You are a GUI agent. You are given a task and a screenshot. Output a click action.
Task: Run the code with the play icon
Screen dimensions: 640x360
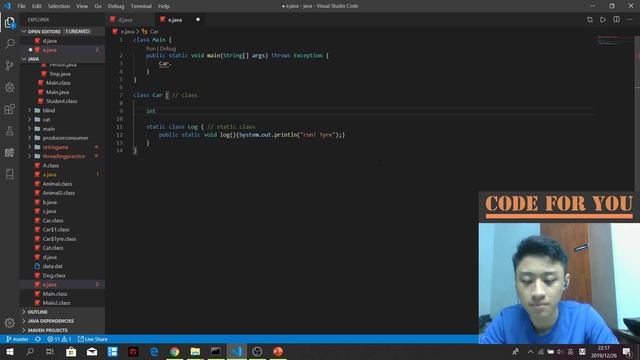[603, 20]
